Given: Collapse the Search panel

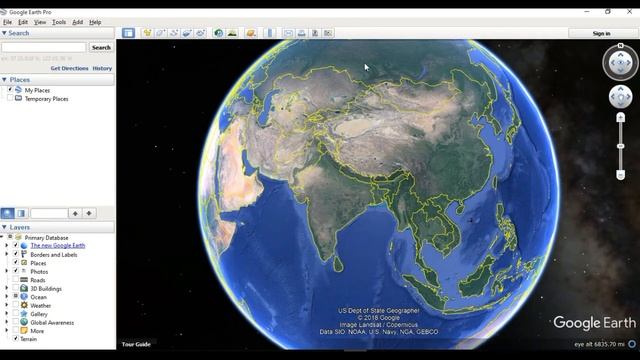Looking at the screenshot, I should tap(4, 33).
